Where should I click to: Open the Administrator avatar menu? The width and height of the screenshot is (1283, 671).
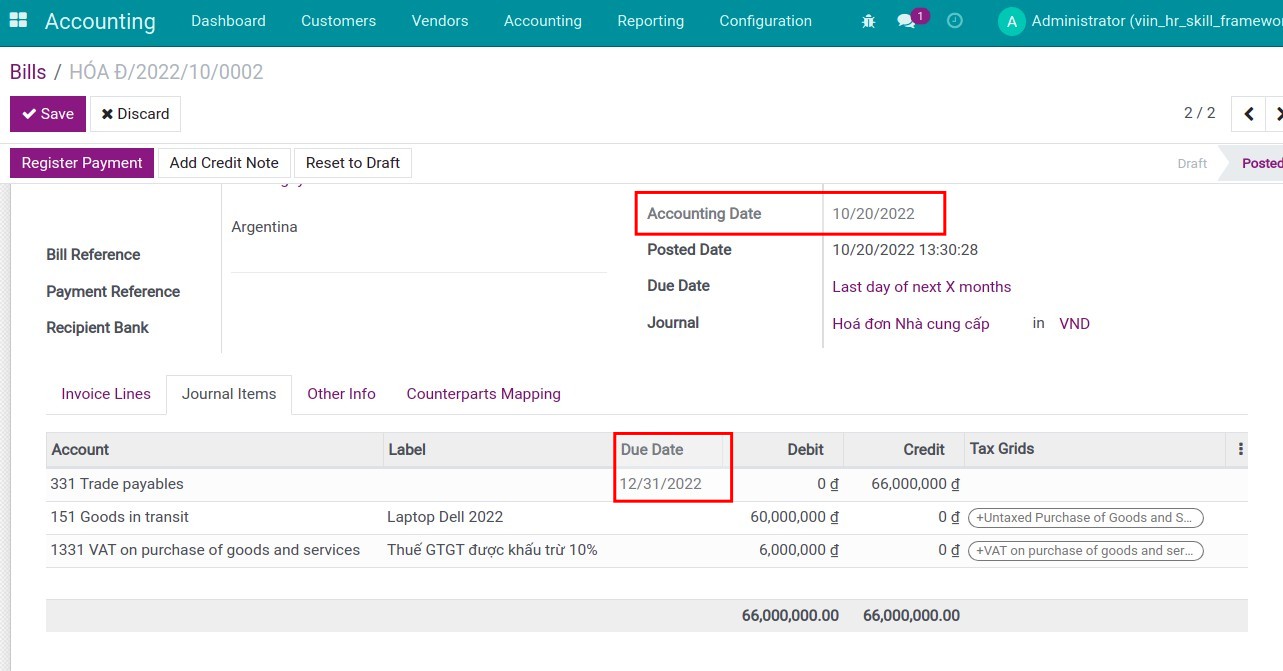tap(1011, 20)
